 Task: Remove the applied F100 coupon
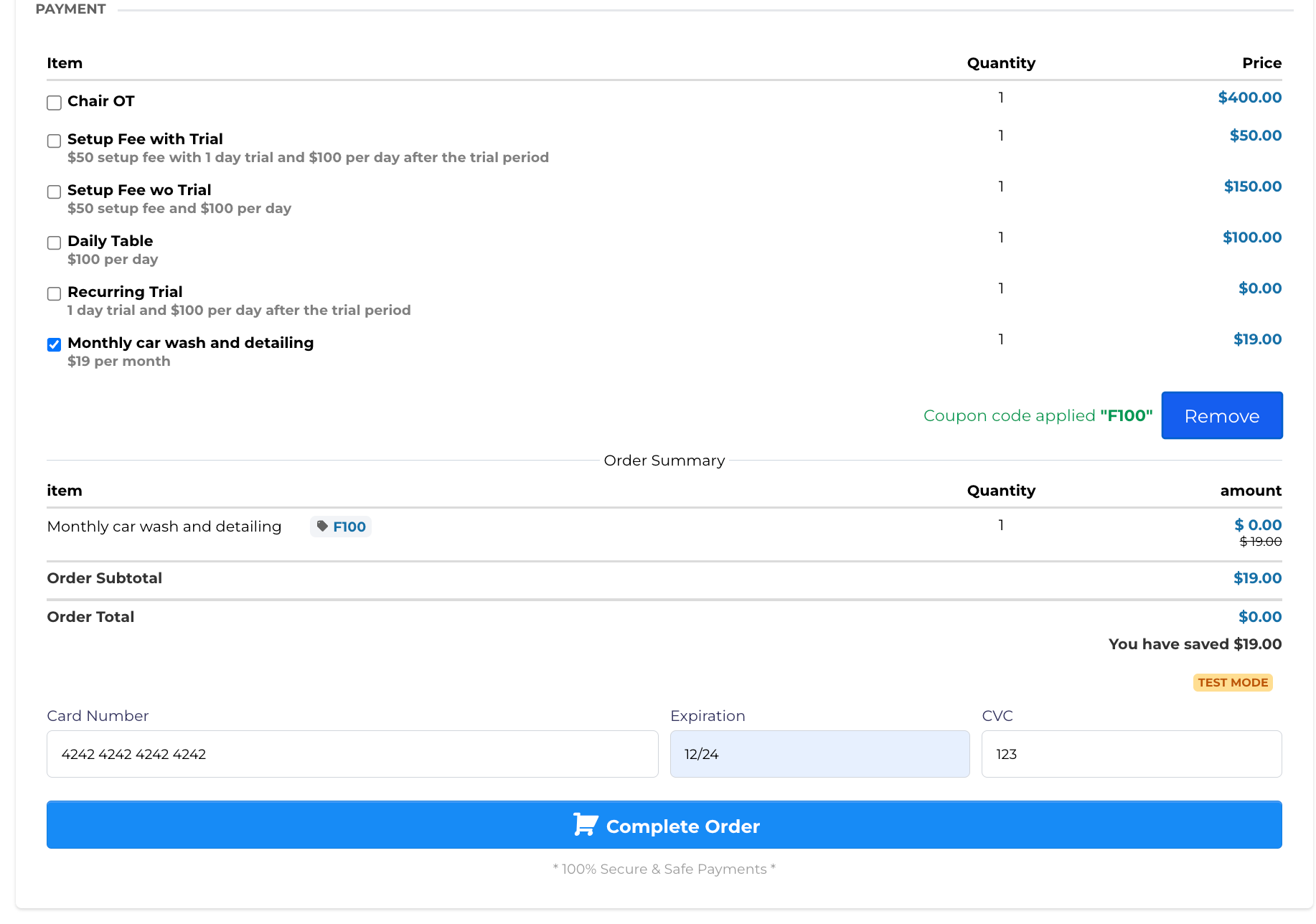[x=1221, y=415]
